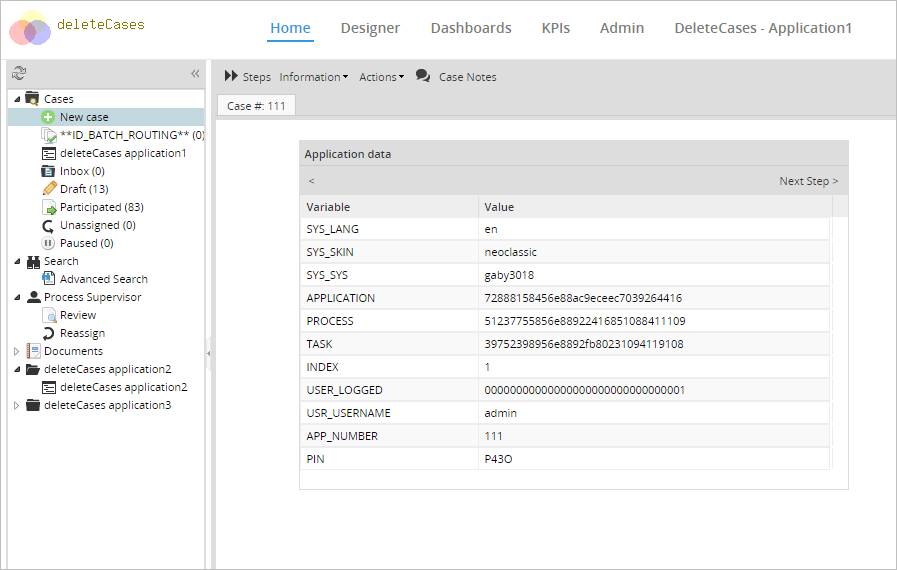Open Draft cases pencil icon

click(49, 189)
